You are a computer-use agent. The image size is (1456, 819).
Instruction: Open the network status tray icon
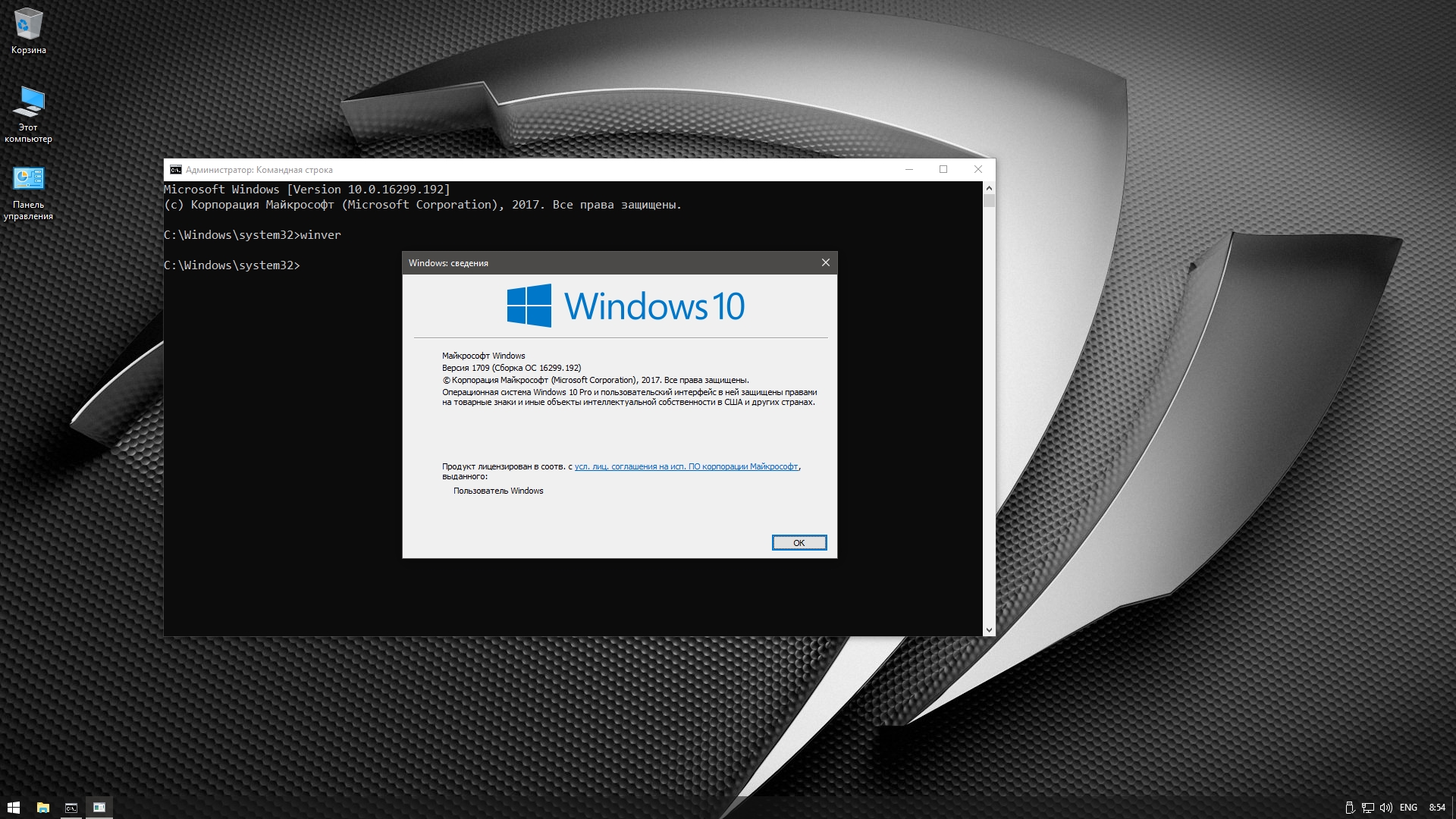pos(1368,808)
